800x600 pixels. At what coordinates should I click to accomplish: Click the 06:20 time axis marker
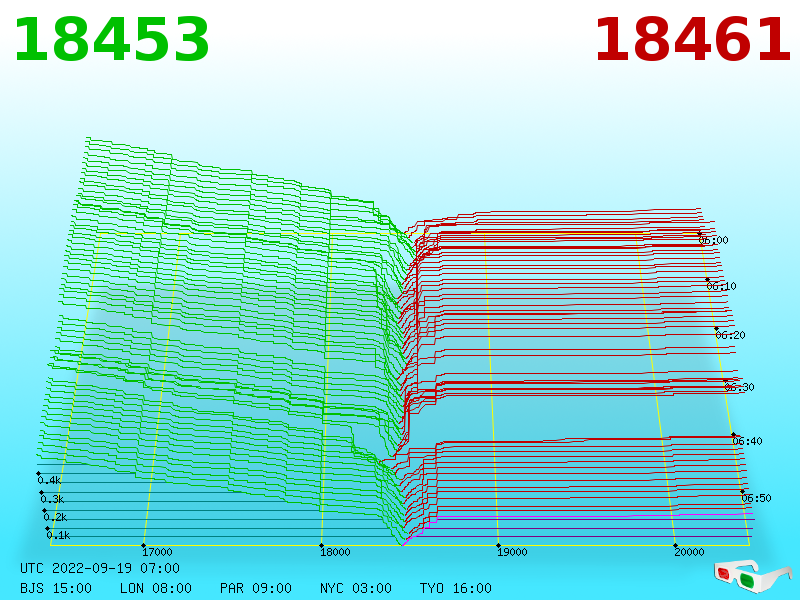point(730,335)
